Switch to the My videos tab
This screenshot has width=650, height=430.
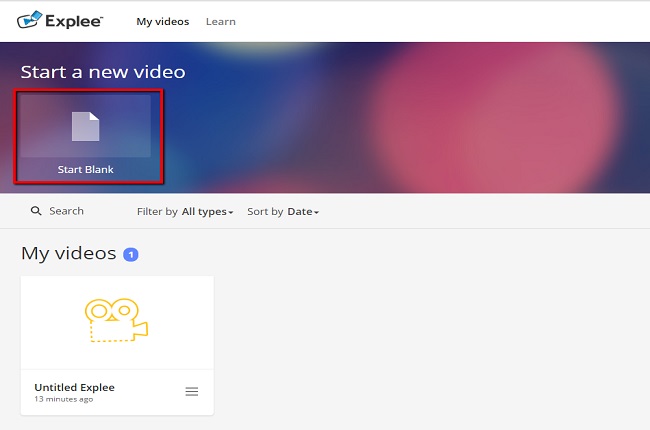[x=162, y=21]
